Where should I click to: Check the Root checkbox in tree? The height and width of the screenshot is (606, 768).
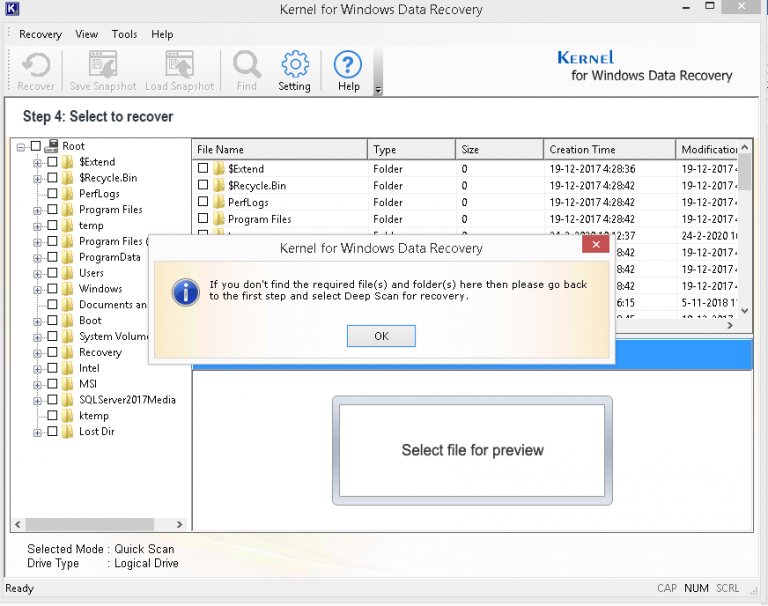pyautogui.click(x=36, y=146)
